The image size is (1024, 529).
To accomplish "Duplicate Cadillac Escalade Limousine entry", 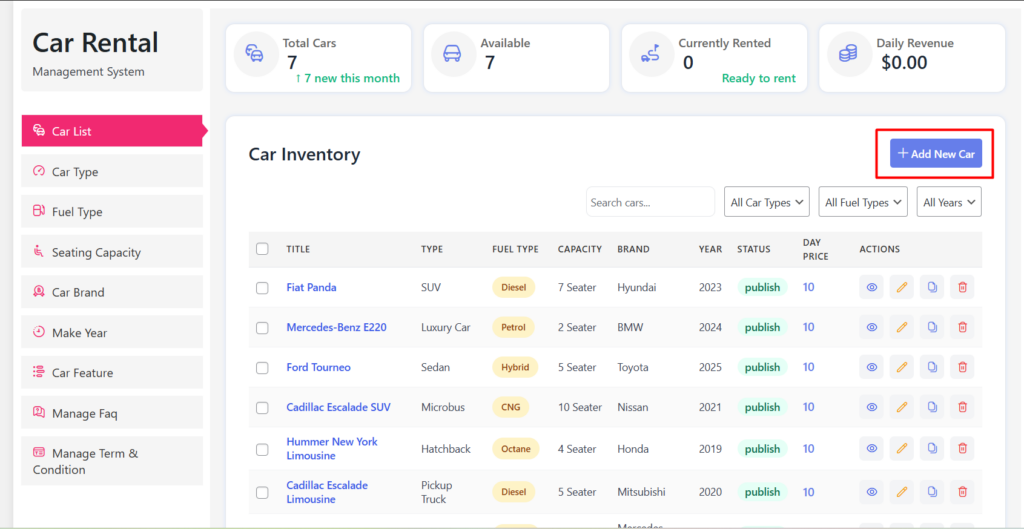I will (932, 492).
